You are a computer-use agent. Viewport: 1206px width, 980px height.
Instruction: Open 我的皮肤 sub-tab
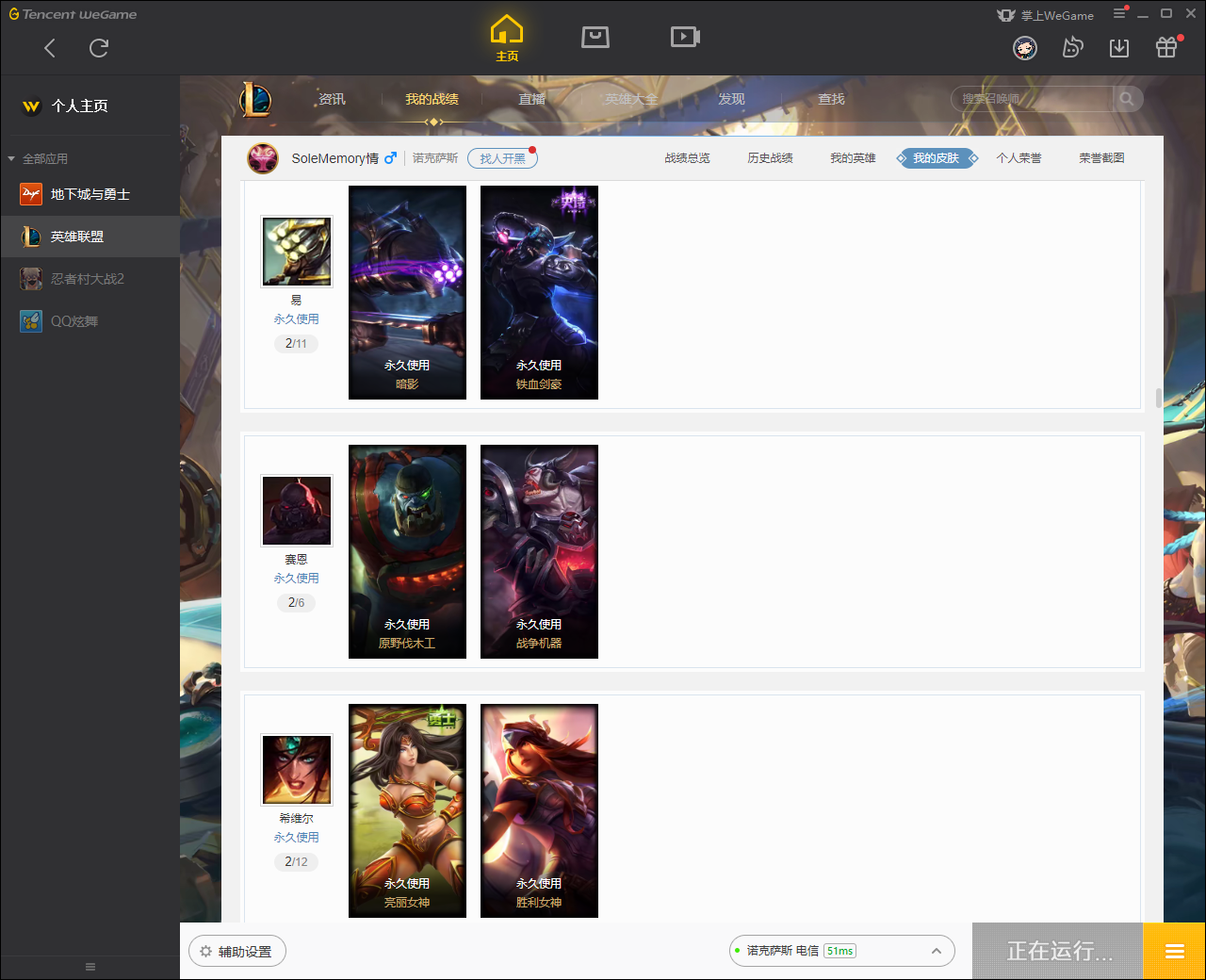pyautogui.click(x=936, y=158)
